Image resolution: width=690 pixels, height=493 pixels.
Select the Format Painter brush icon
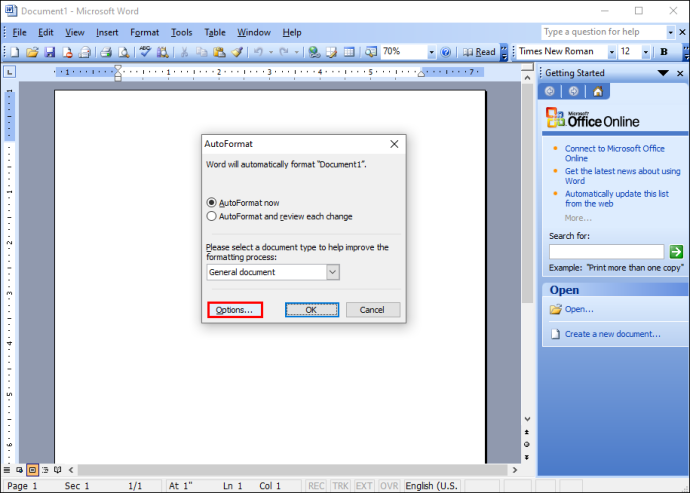pyautogui.click(x=237, y=52)
